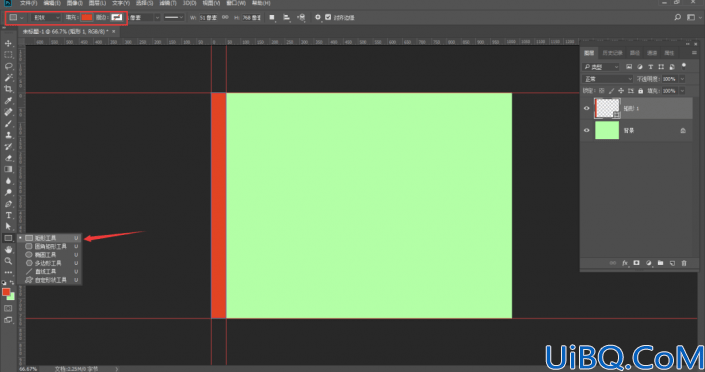705x372 pixels.
Task: Click the shape width input field
Action: [x=208, y=18]
